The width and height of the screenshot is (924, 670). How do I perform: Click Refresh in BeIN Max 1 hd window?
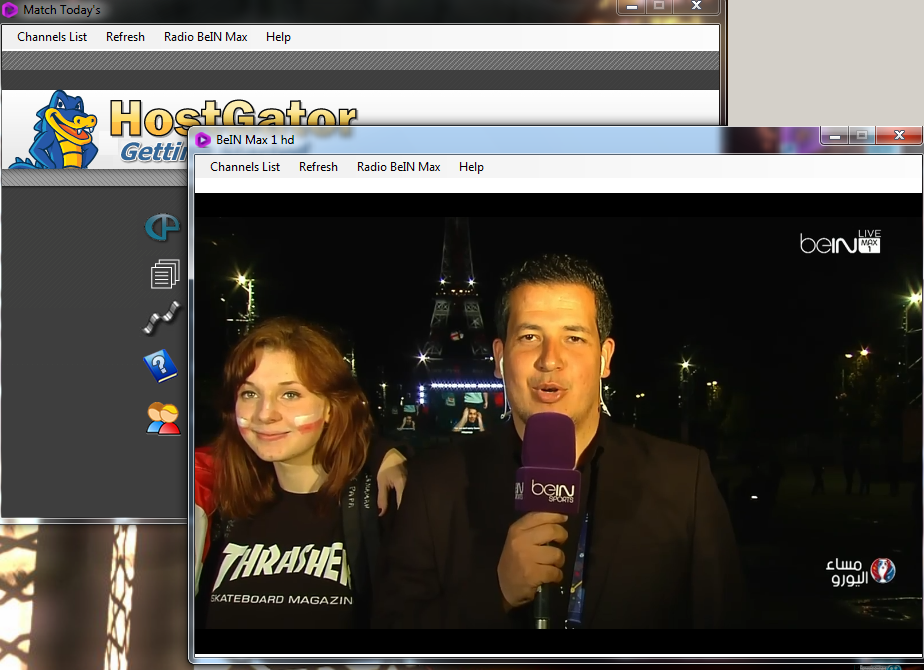tap(318, 167)
